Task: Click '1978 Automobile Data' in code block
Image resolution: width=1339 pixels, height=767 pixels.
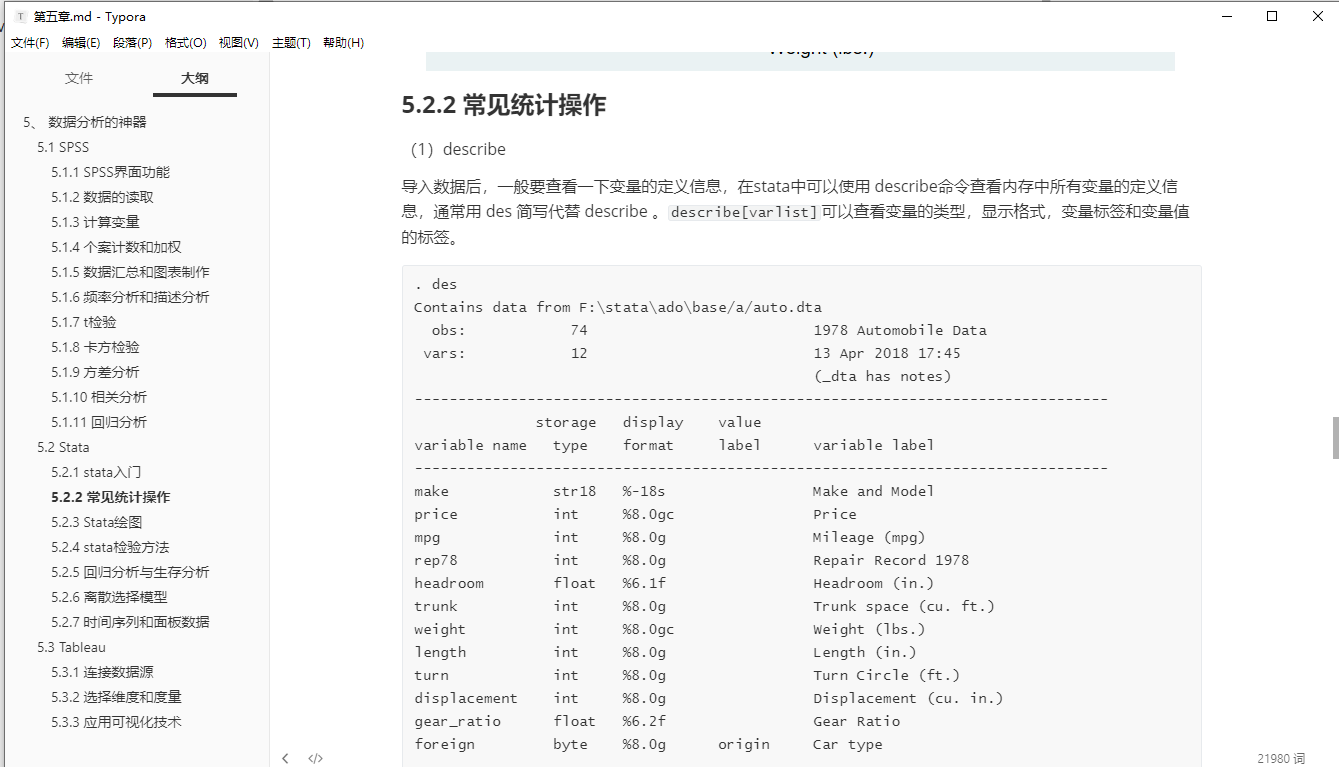Action: point(900,330)
